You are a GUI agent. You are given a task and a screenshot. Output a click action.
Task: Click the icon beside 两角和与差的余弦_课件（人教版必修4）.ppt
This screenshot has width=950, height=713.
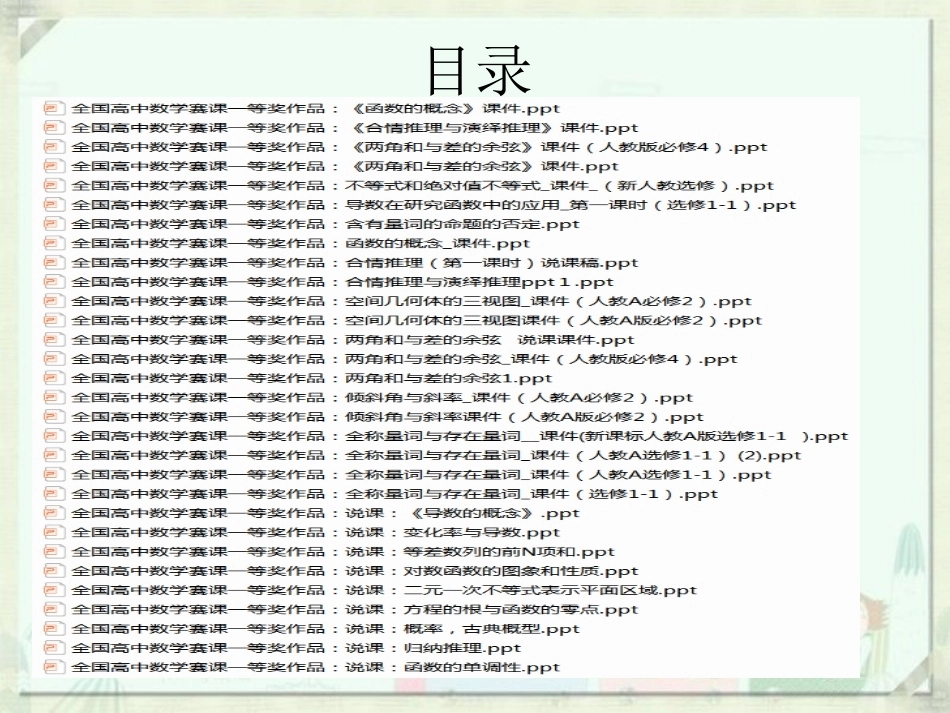53,359
